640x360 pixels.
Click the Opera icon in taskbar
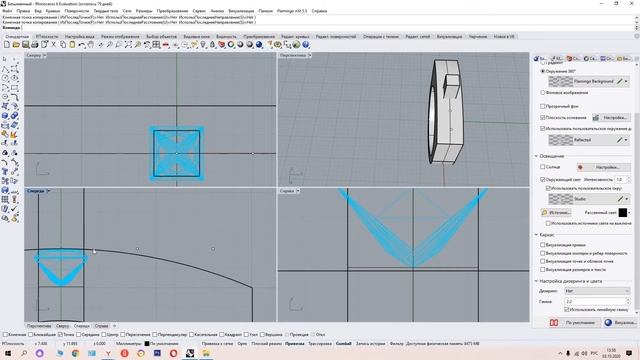click(173, 353)
